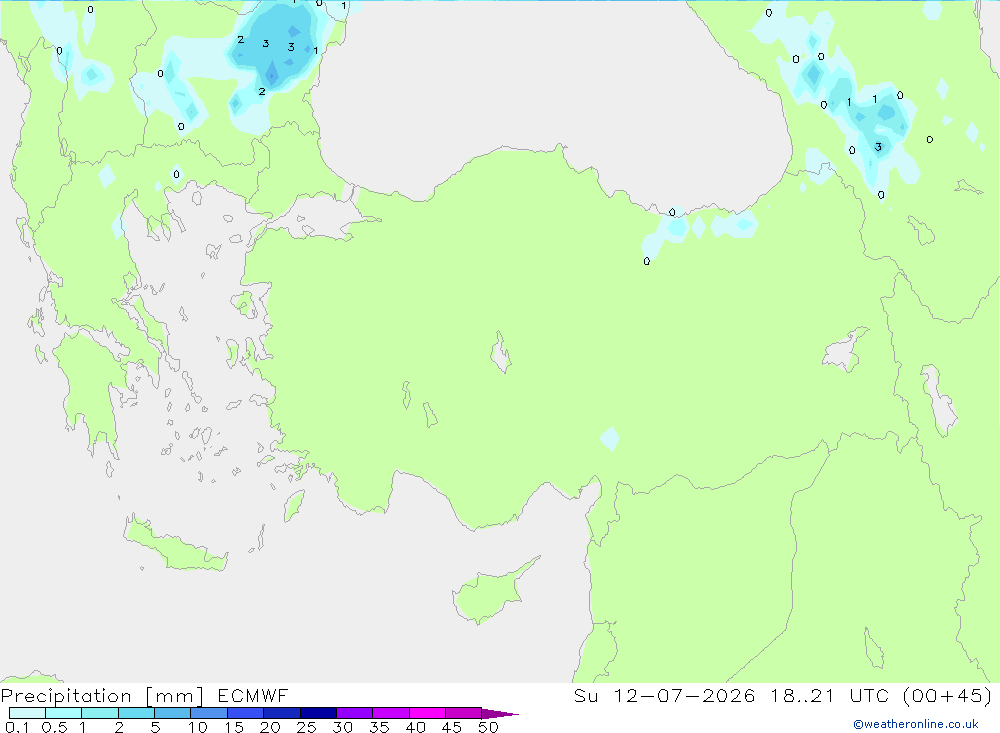Click the 'Su' weekday label
The height and width of the screenshot is (733, 1000).
coord(586,695)
